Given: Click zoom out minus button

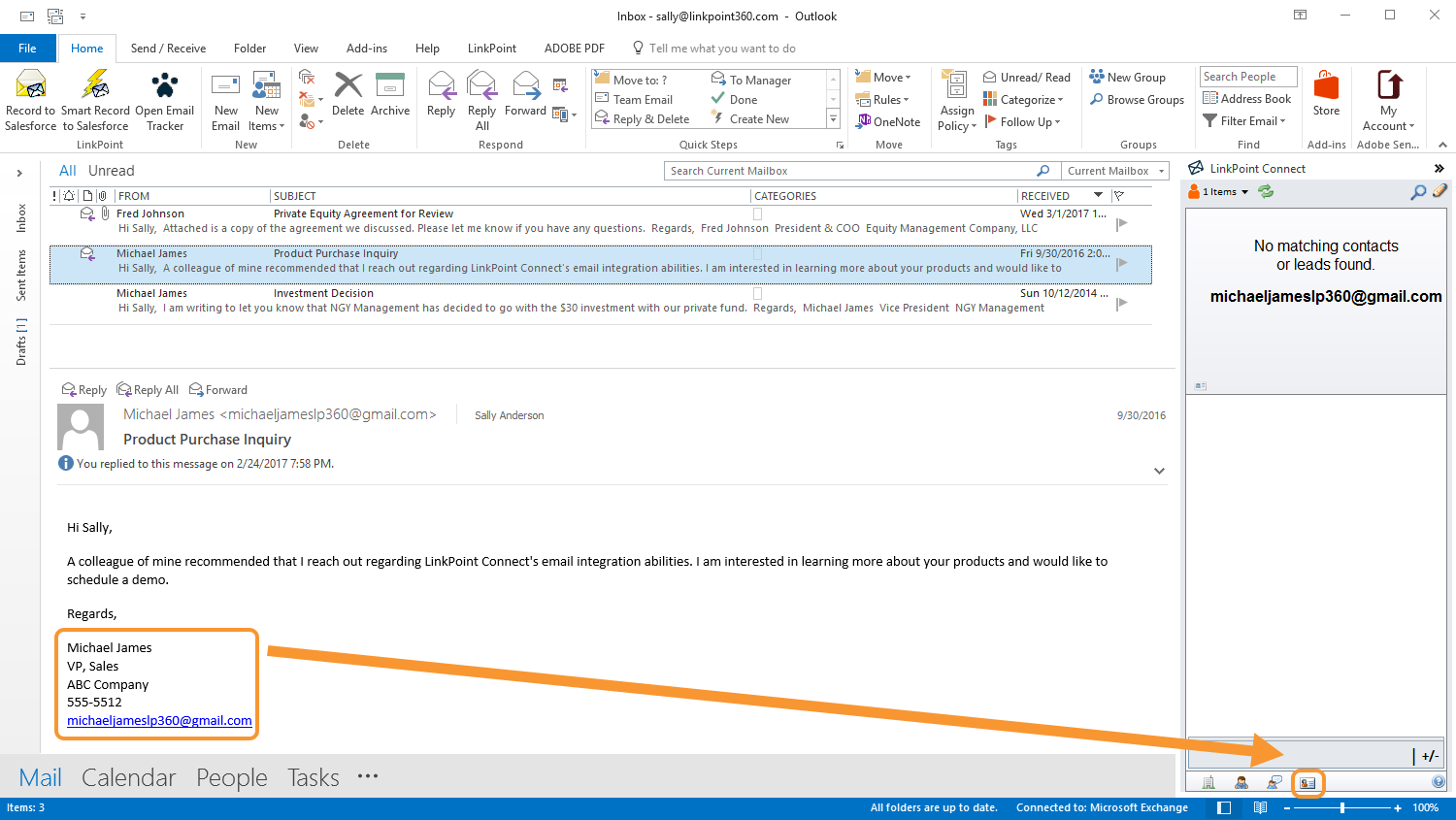Looking at the screenshot, I should (x=1287, y=807).
